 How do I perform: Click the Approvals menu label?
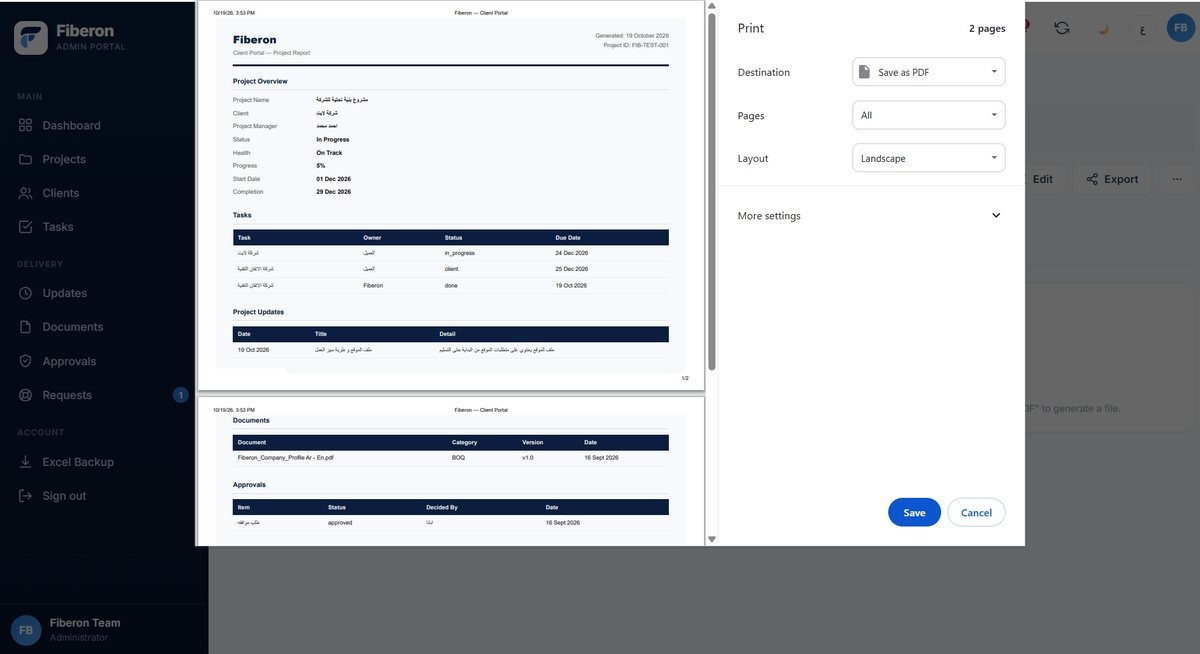point(69,361)
